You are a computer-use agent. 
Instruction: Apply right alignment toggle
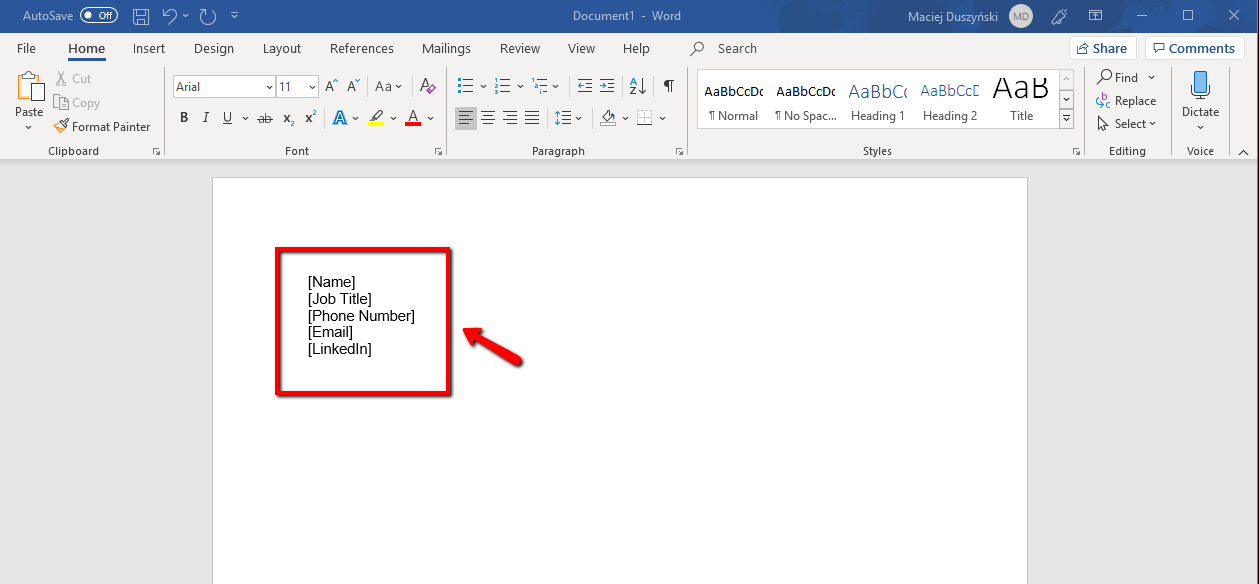coord(509,117)
